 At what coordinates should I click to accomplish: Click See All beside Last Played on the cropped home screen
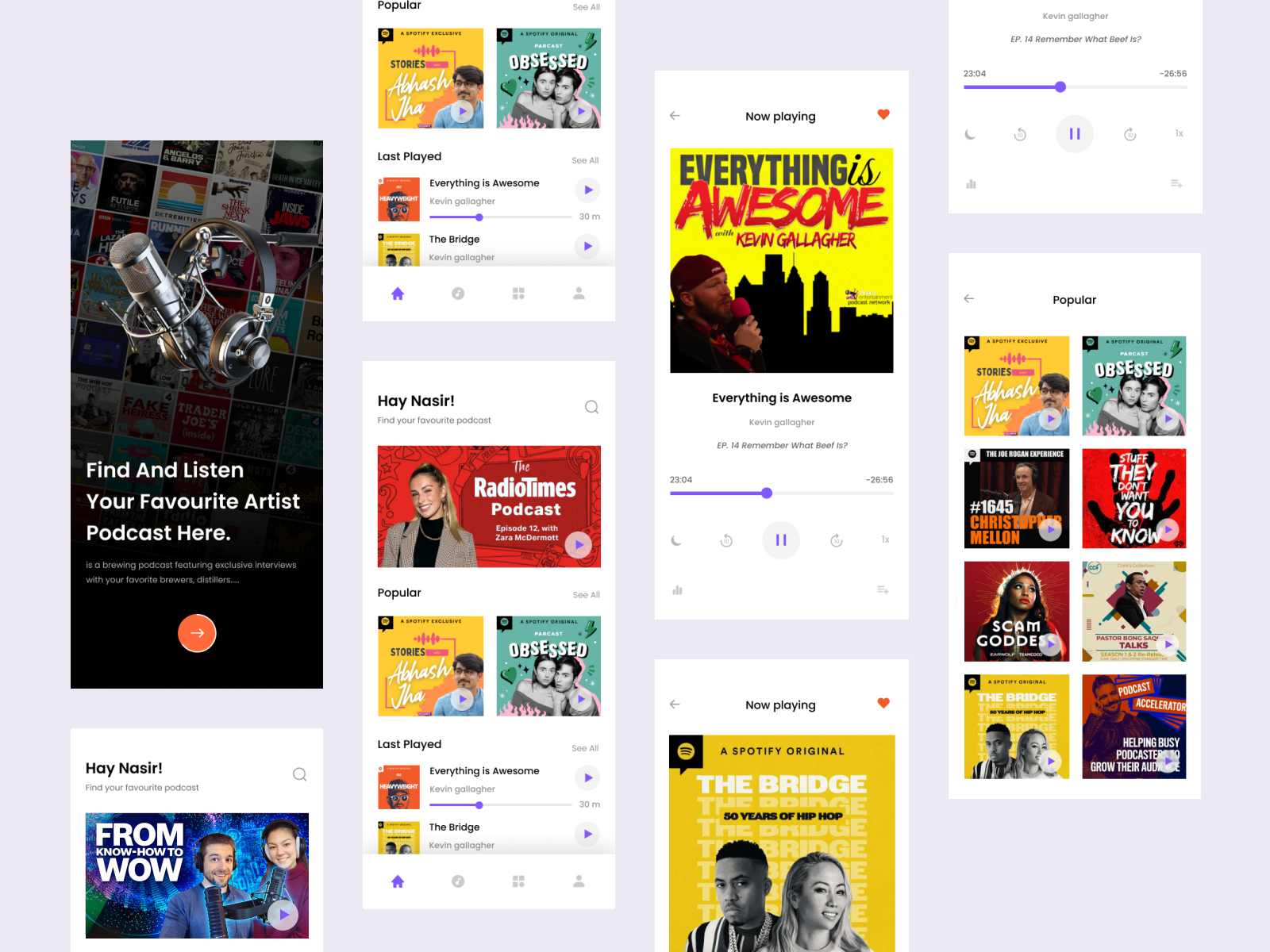click(585, 160)
